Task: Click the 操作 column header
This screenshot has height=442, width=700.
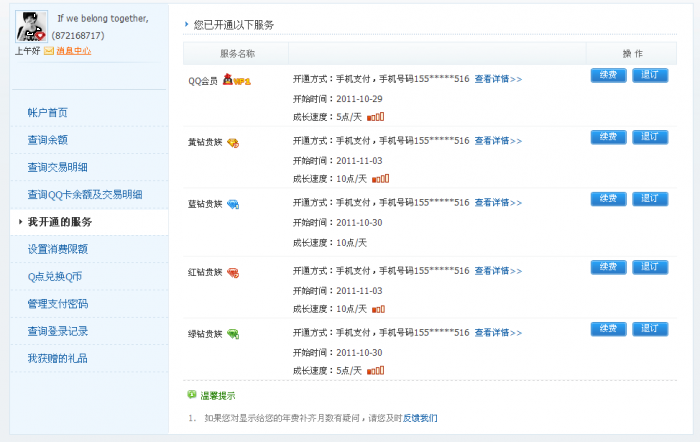Action: [633, 54]
